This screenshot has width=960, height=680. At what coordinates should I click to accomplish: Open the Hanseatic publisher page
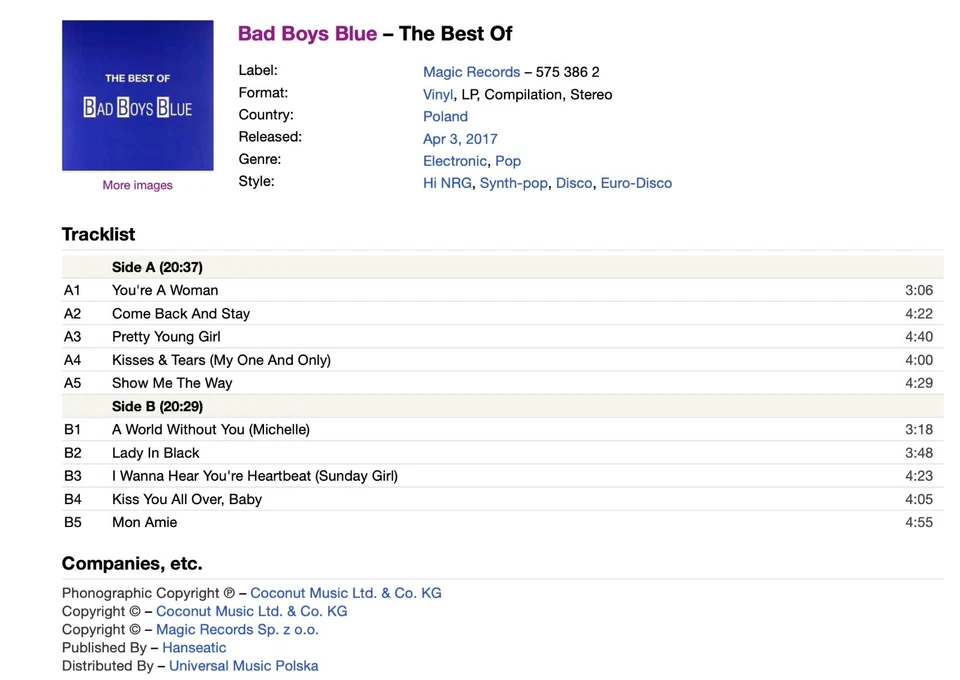click(194, 647)
